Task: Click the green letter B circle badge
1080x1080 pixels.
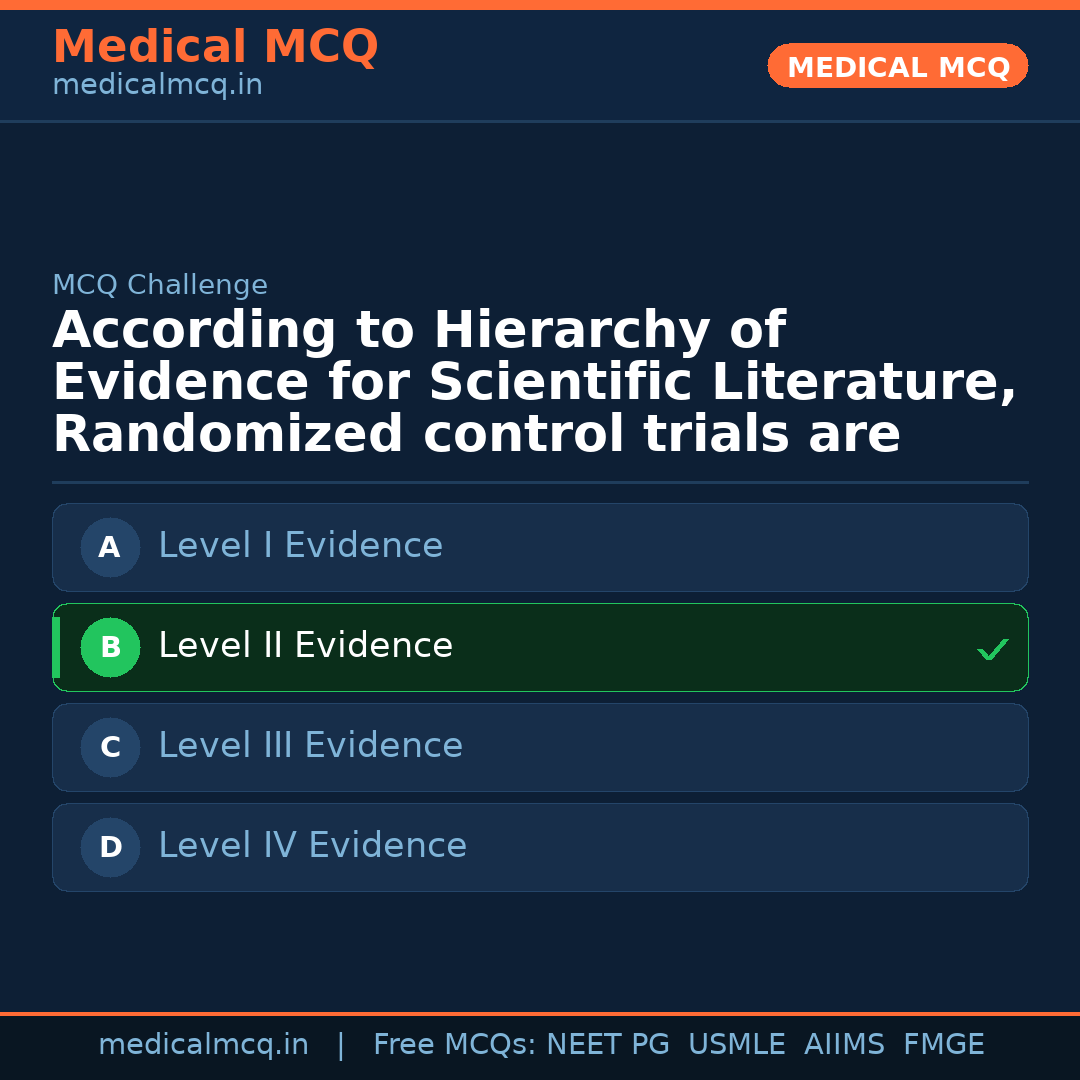Action: click(110, 647)
